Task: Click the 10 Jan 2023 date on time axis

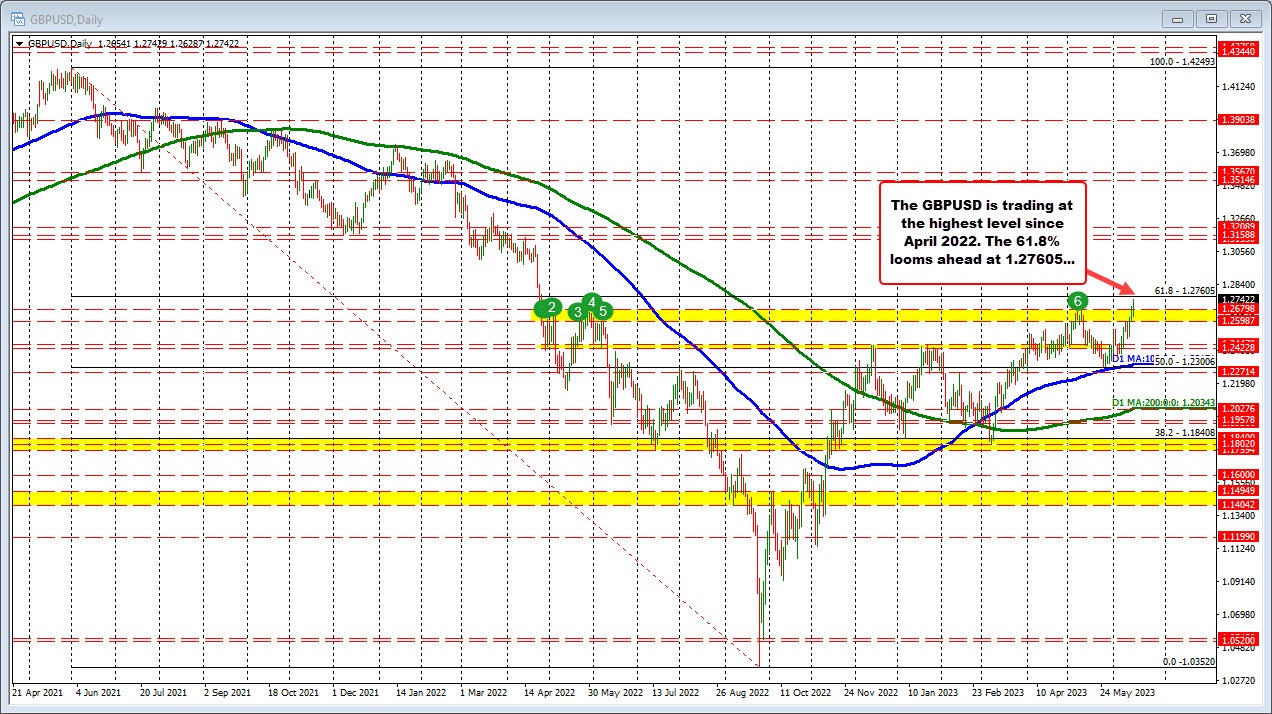Action: coord(935,691)
